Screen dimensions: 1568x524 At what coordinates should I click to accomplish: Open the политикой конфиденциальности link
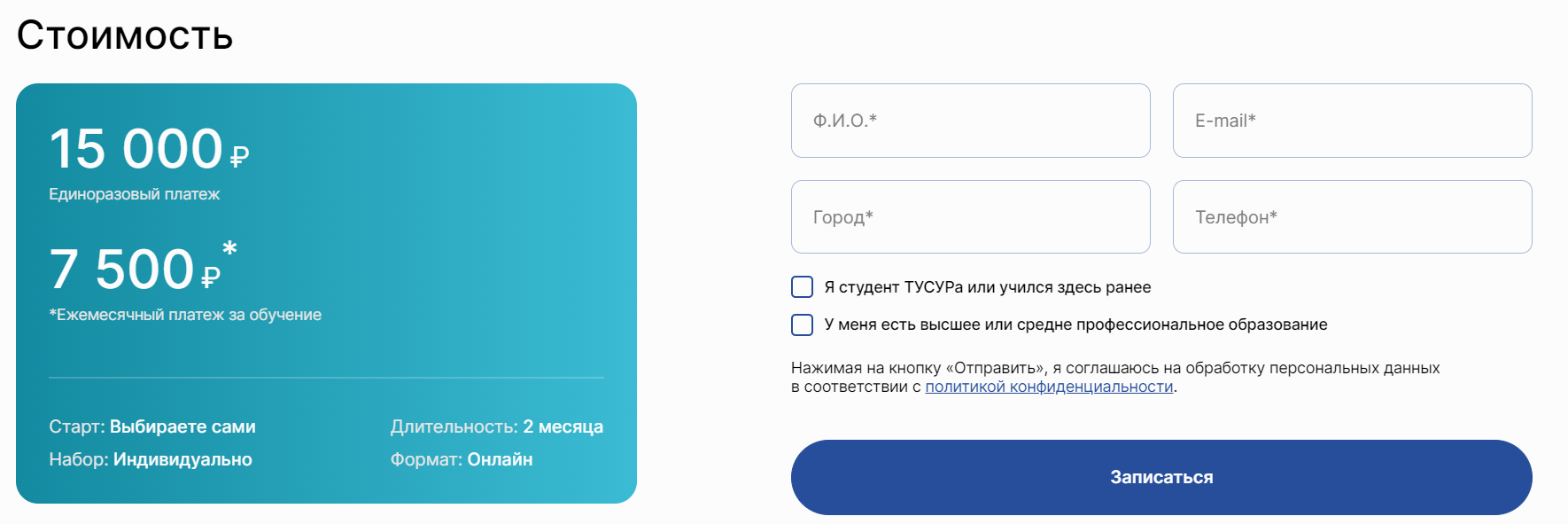1049,387
